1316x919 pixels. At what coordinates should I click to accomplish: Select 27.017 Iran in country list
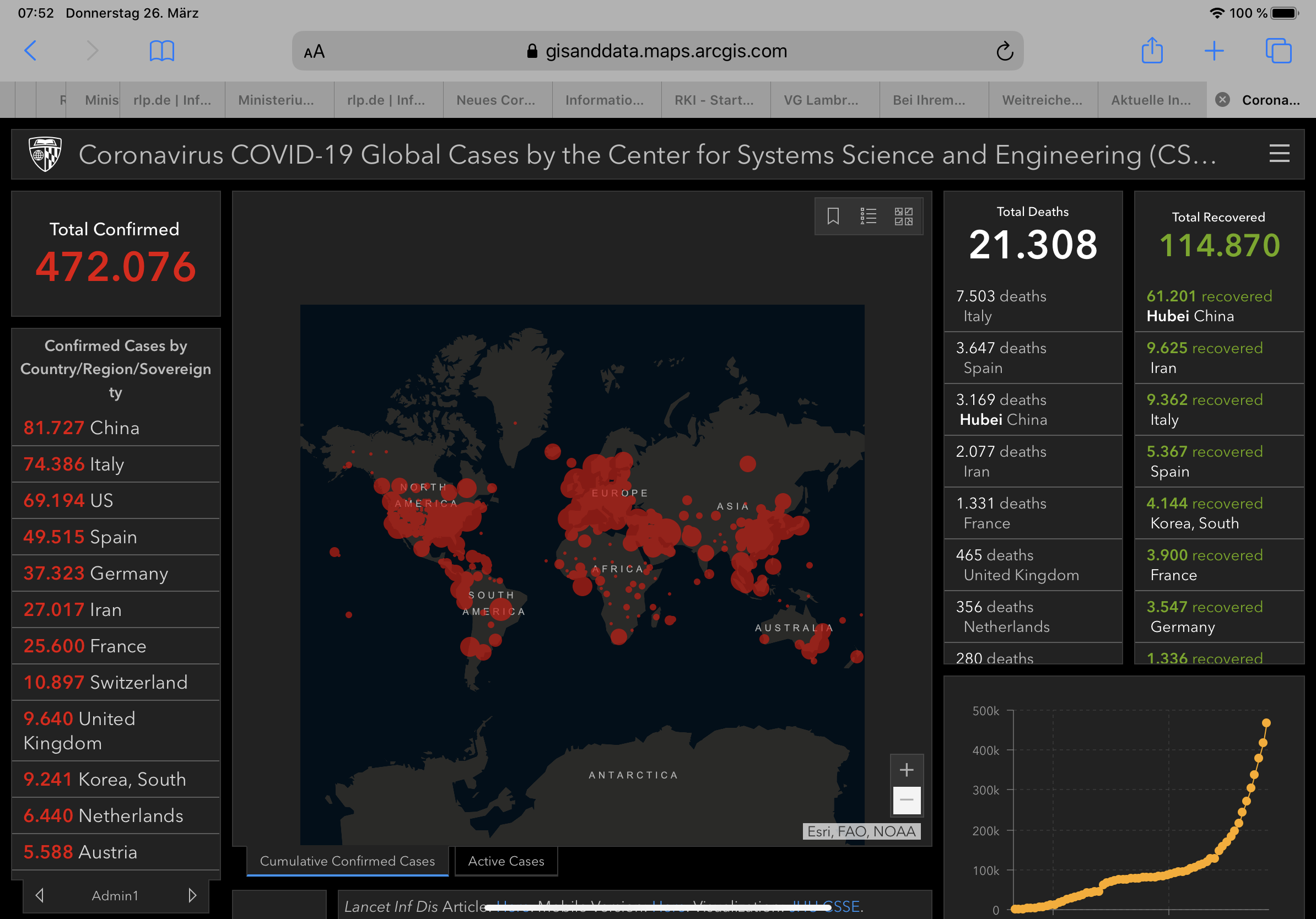pyautogui.click(x=116, y=609)
